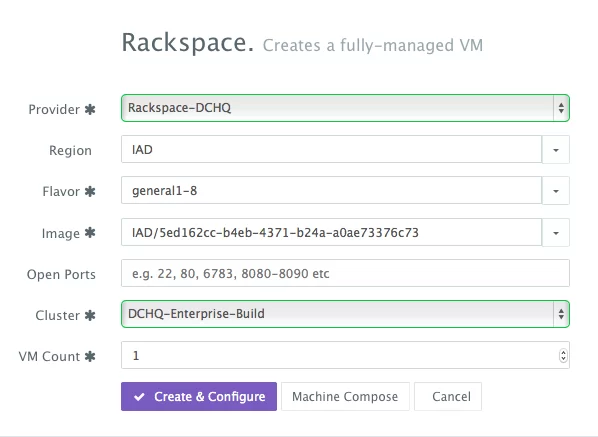
Task: Expand the Image dropdown caret
Action: click(x=556, y=233)
